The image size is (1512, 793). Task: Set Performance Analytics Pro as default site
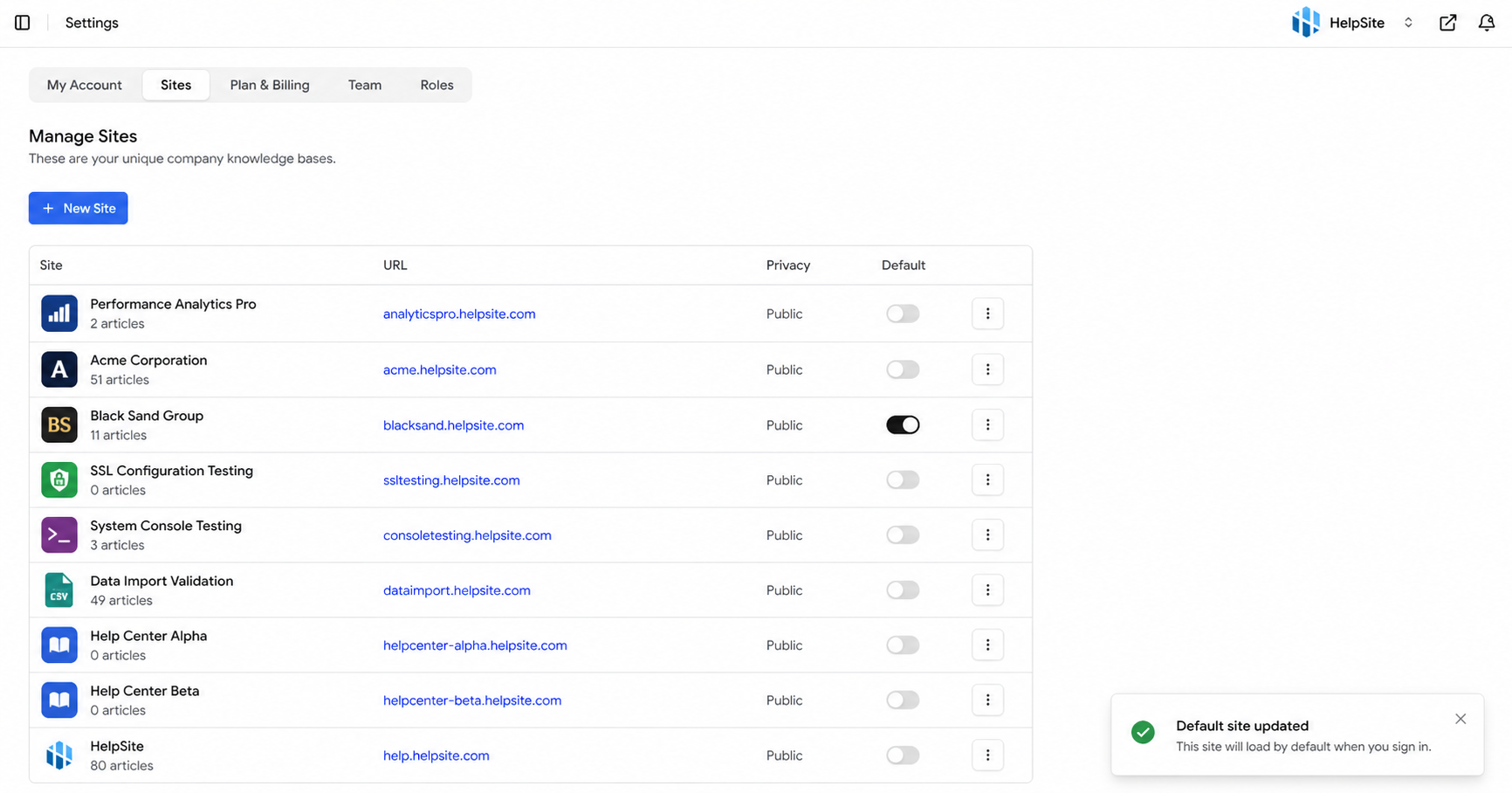tap(903, 314)
